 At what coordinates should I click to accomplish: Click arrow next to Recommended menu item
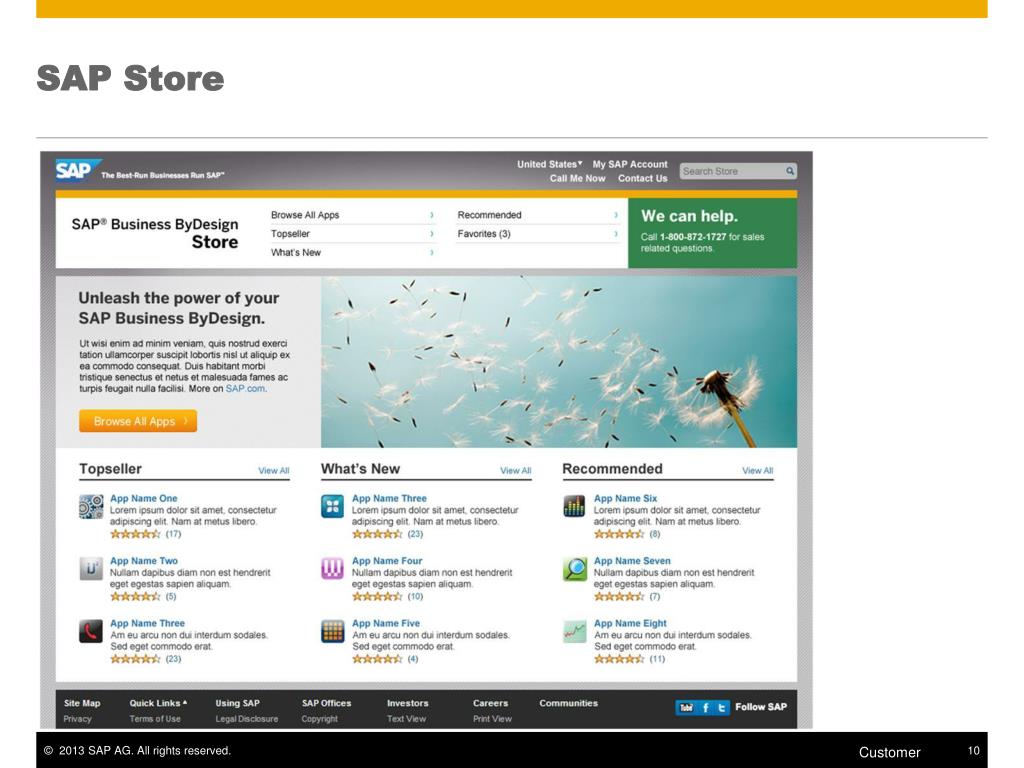click(x=616, y=215)
